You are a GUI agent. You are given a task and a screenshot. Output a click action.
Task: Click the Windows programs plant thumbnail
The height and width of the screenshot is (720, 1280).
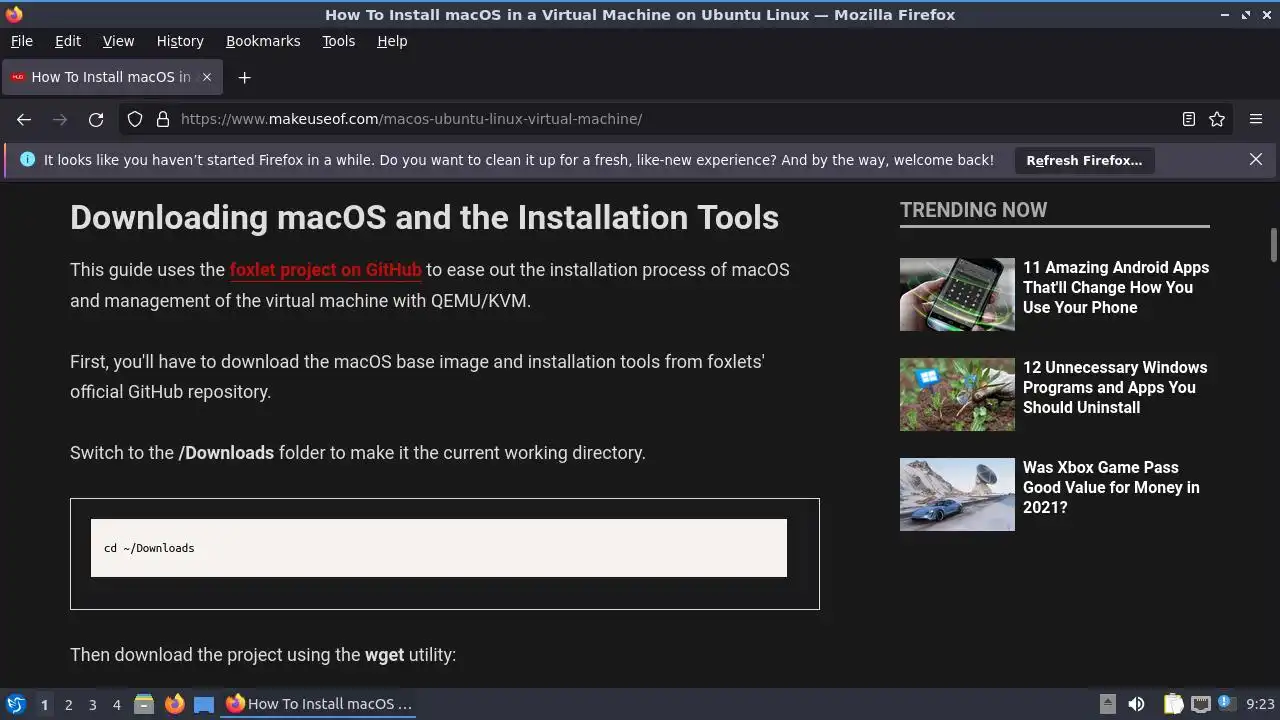tap(957, 394)
